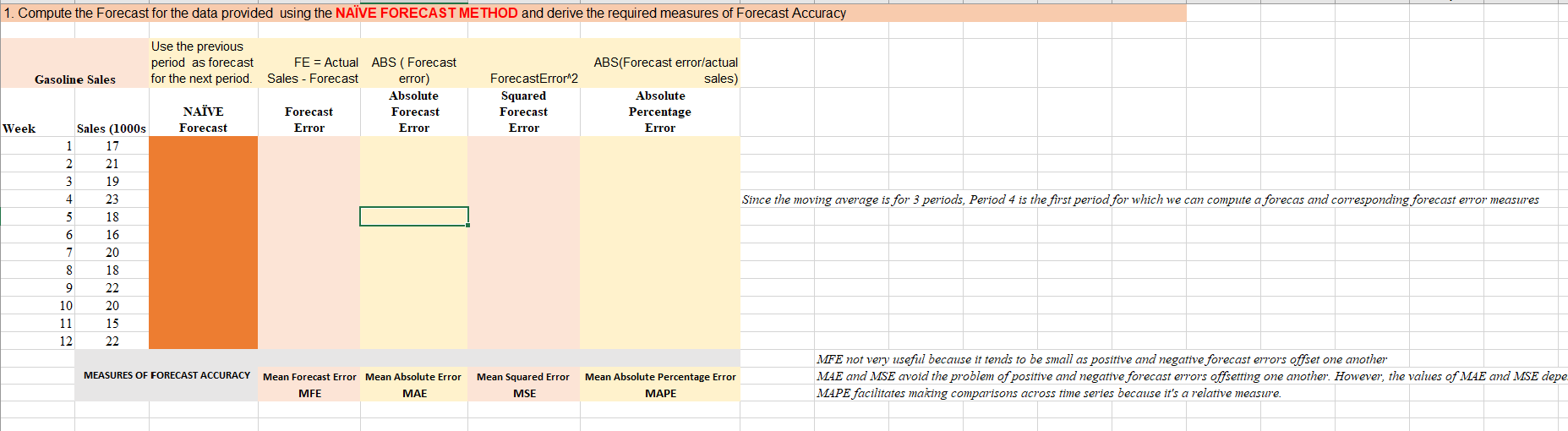Select week 6 sales value 16
Viewport: 1568px width, 431px height.
112,235
